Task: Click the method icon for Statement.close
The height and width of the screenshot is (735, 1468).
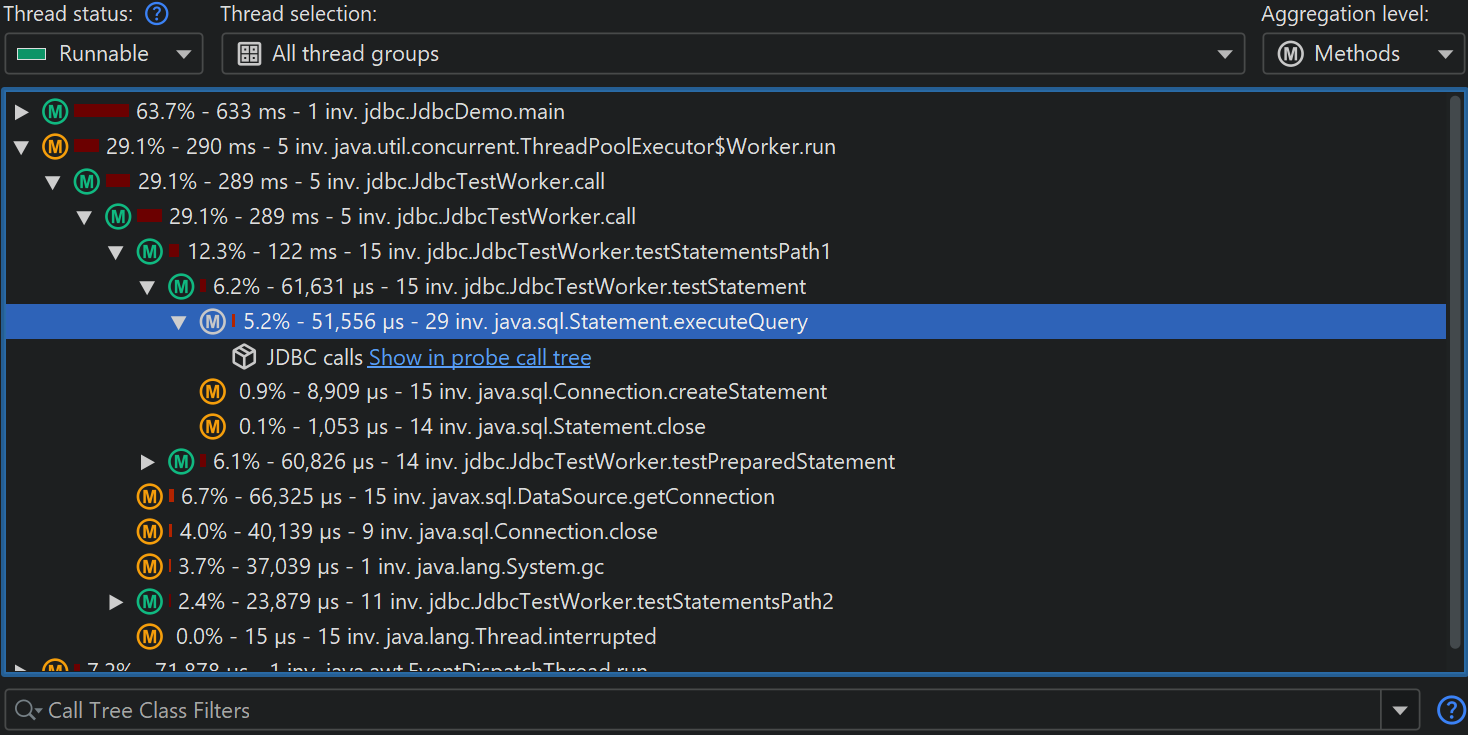Action: click(212, 427)
